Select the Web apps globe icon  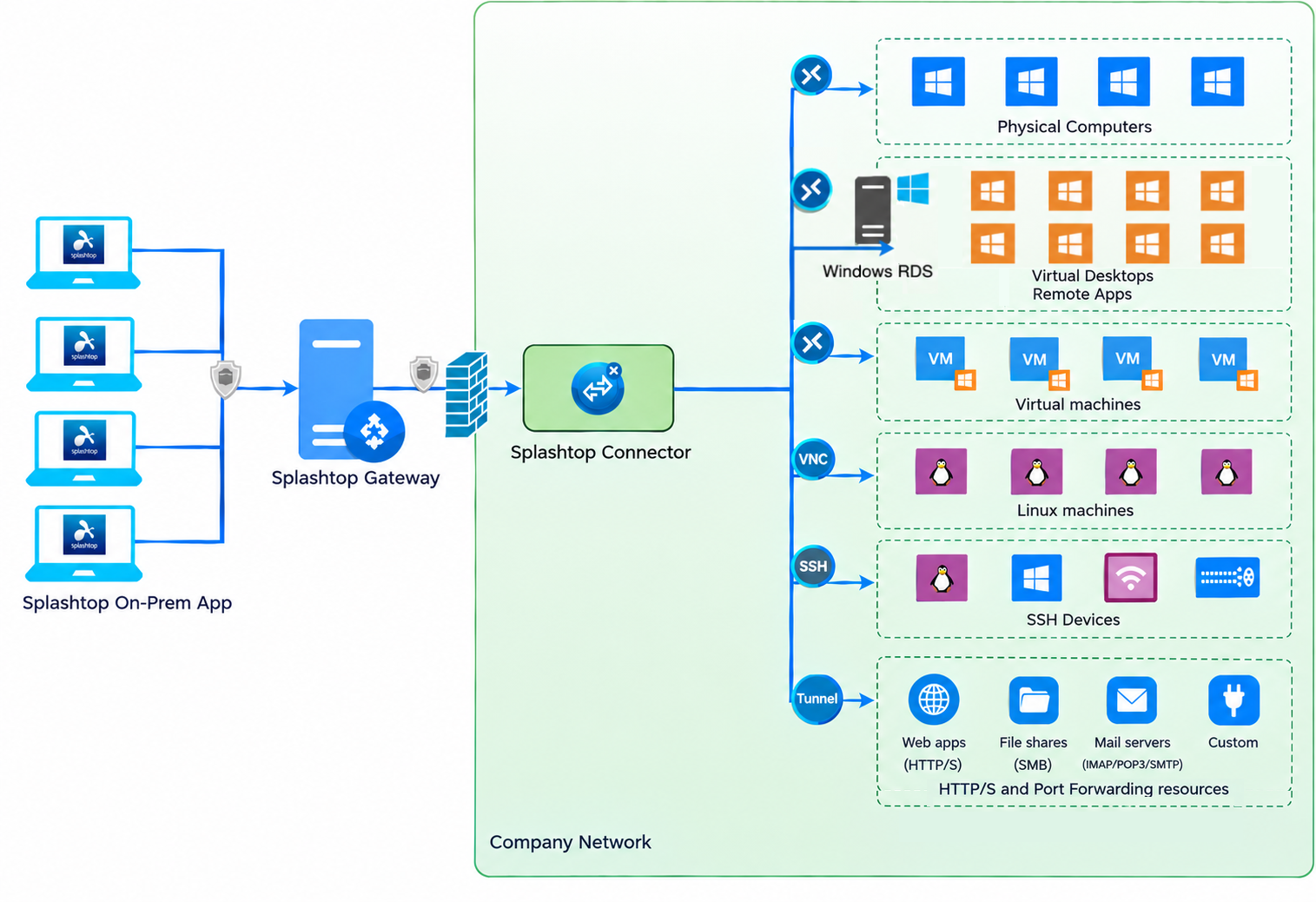coord(934,700)
